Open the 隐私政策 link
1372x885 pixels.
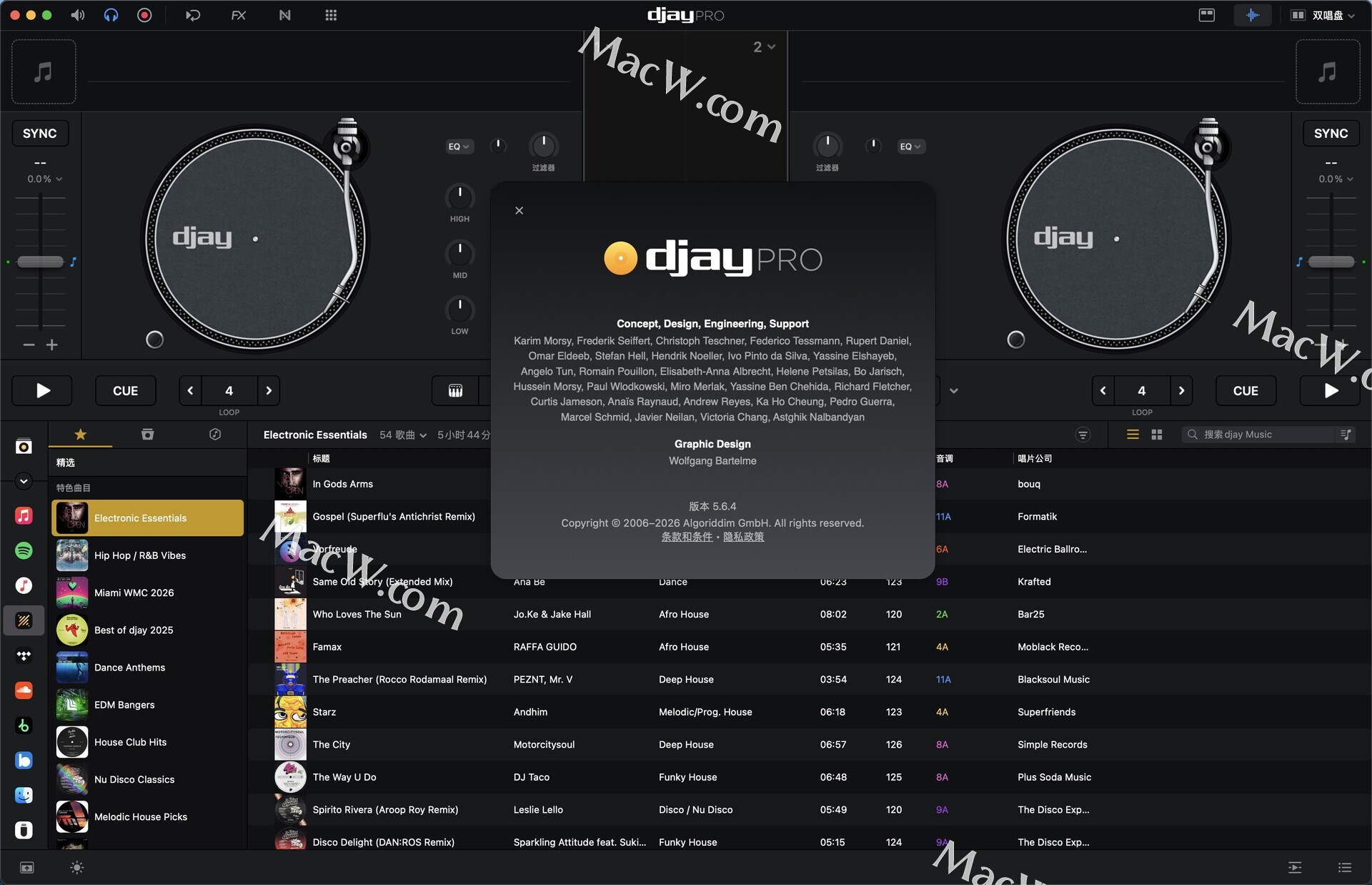[x=743, y=537]
